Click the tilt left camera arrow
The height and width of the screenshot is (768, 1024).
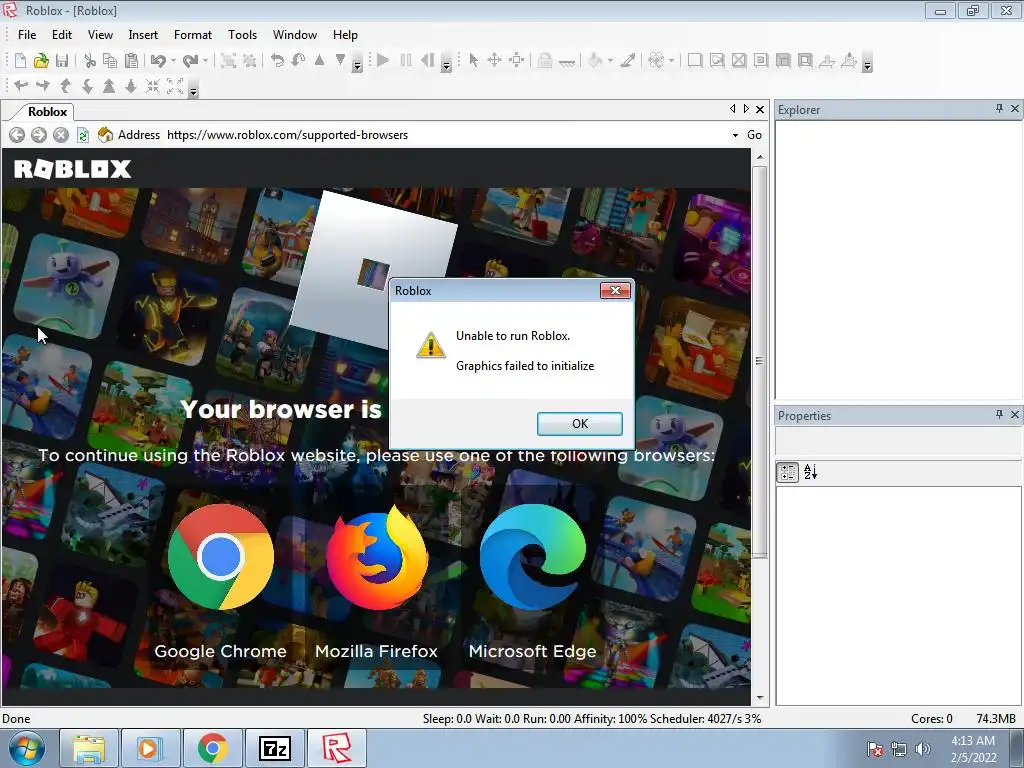coord(21,86)
